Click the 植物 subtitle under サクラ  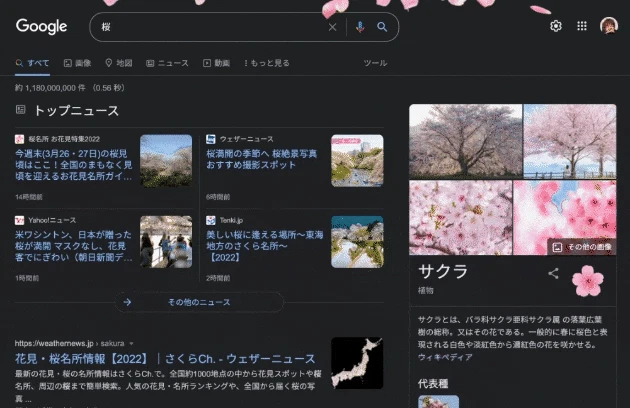tap(425, 290)
